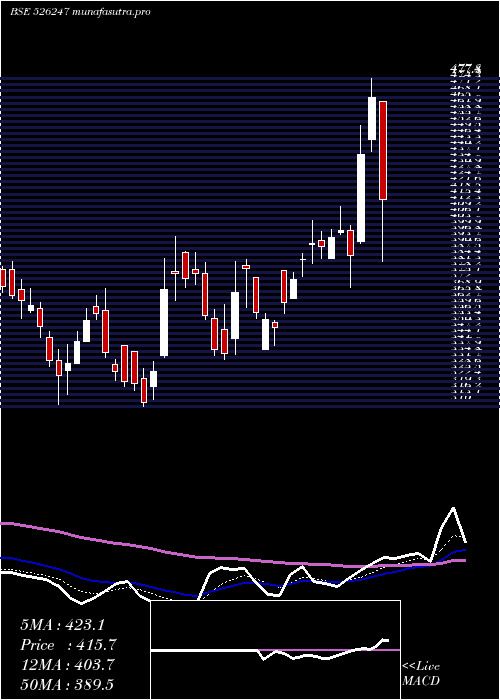This screenshot has height=700, width=500.
Task: Click the <<Live MACD label
Action: 421,674
